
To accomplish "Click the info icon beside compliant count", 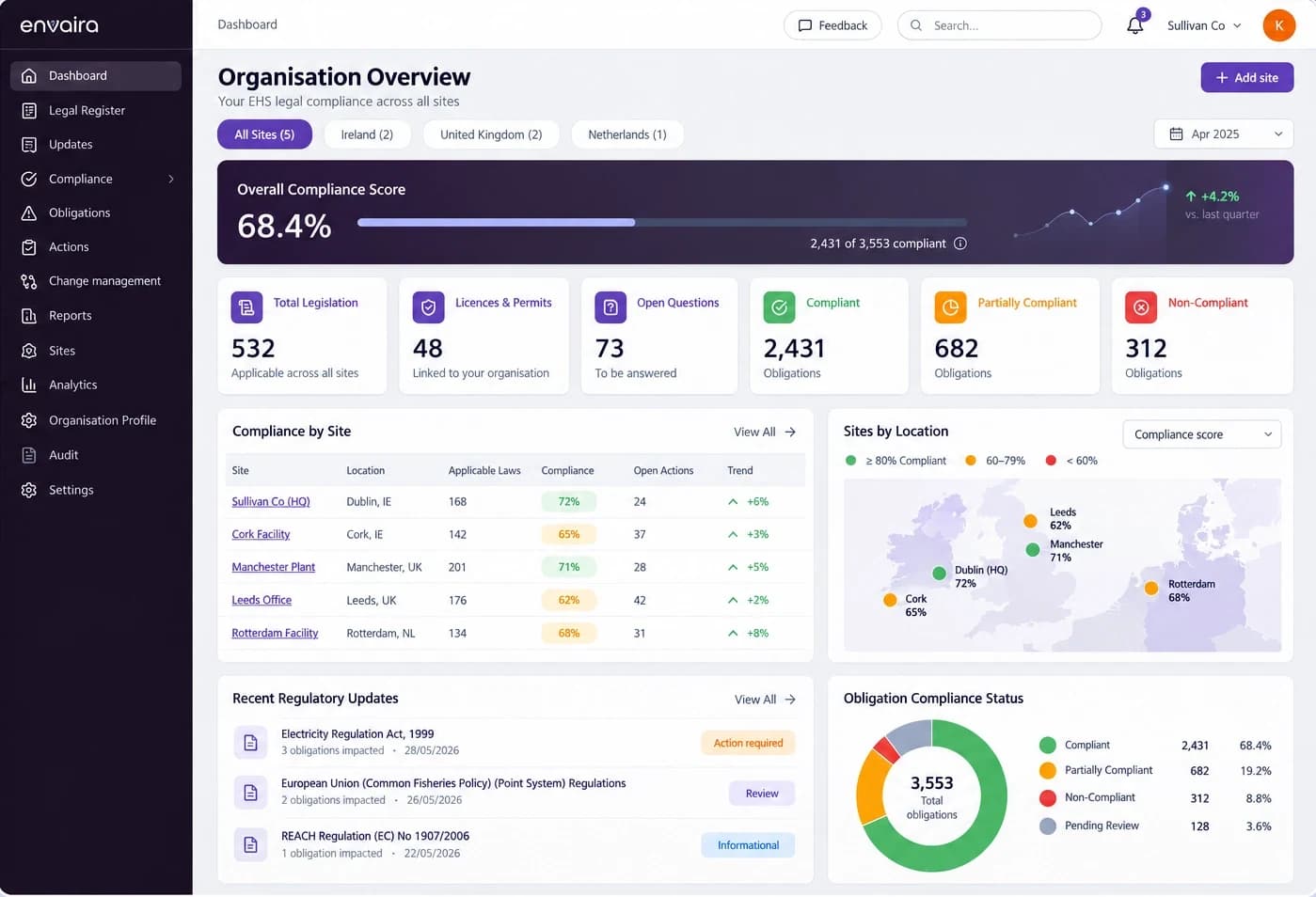I will 960,244.
